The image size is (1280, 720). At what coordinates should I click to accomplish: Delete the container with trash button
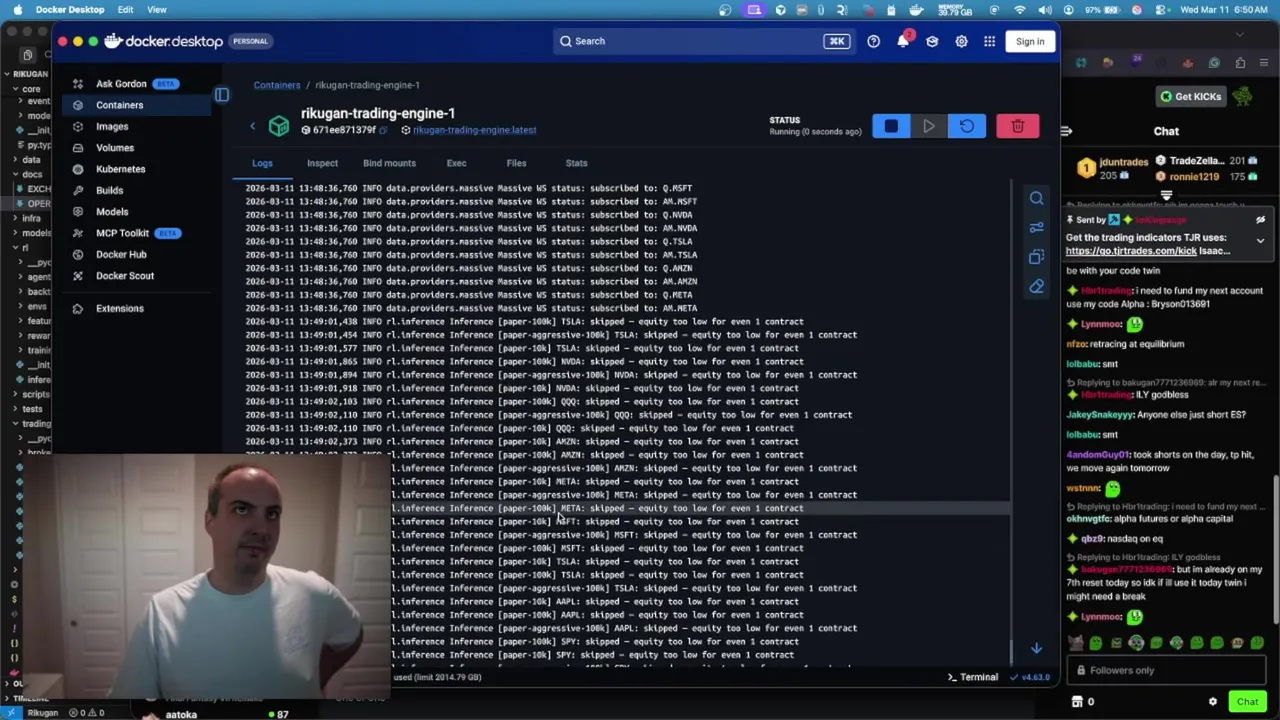1017,126
